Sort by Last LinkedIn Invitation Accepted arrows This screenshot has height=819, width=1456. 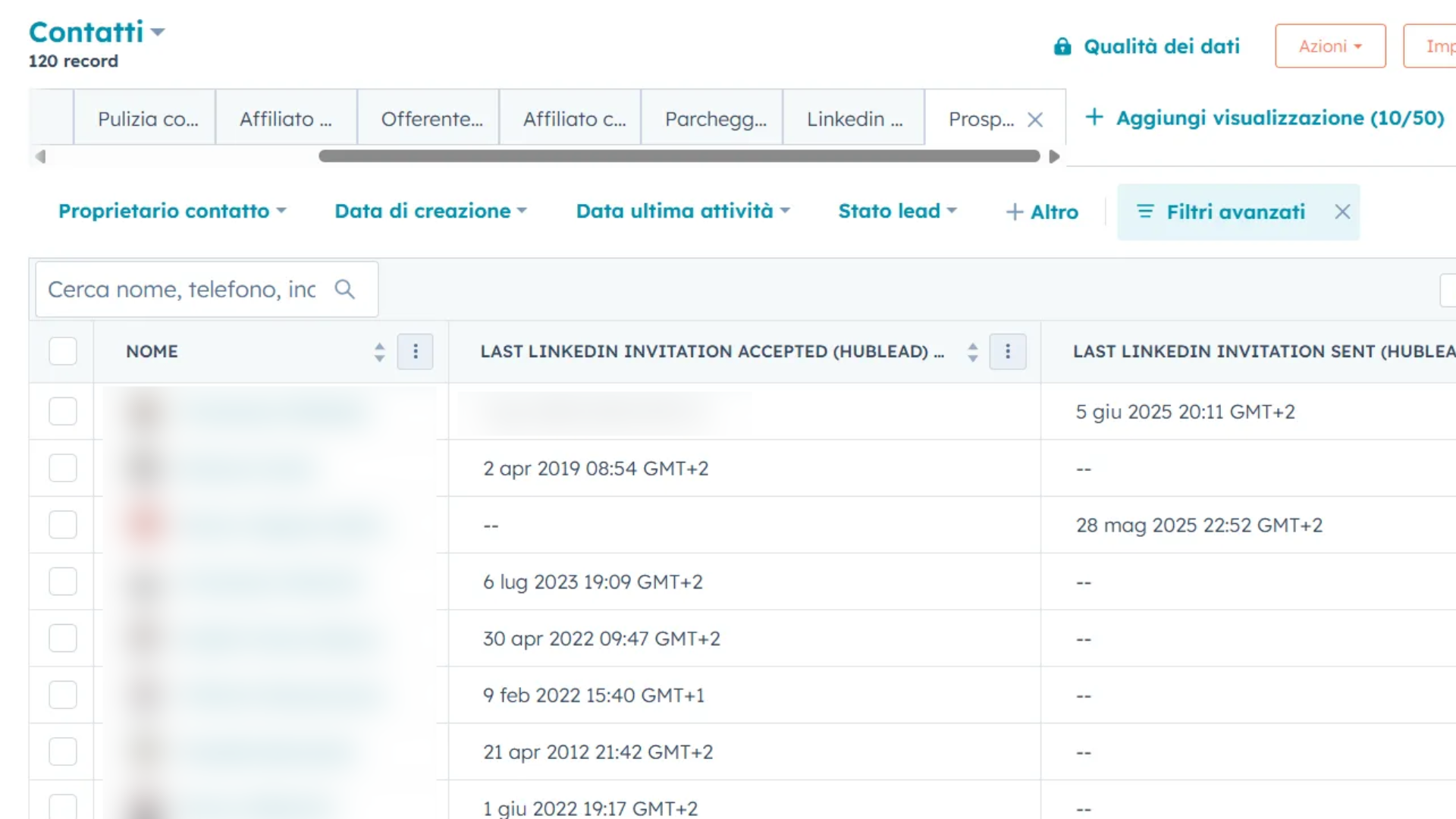tap(972, 351)
